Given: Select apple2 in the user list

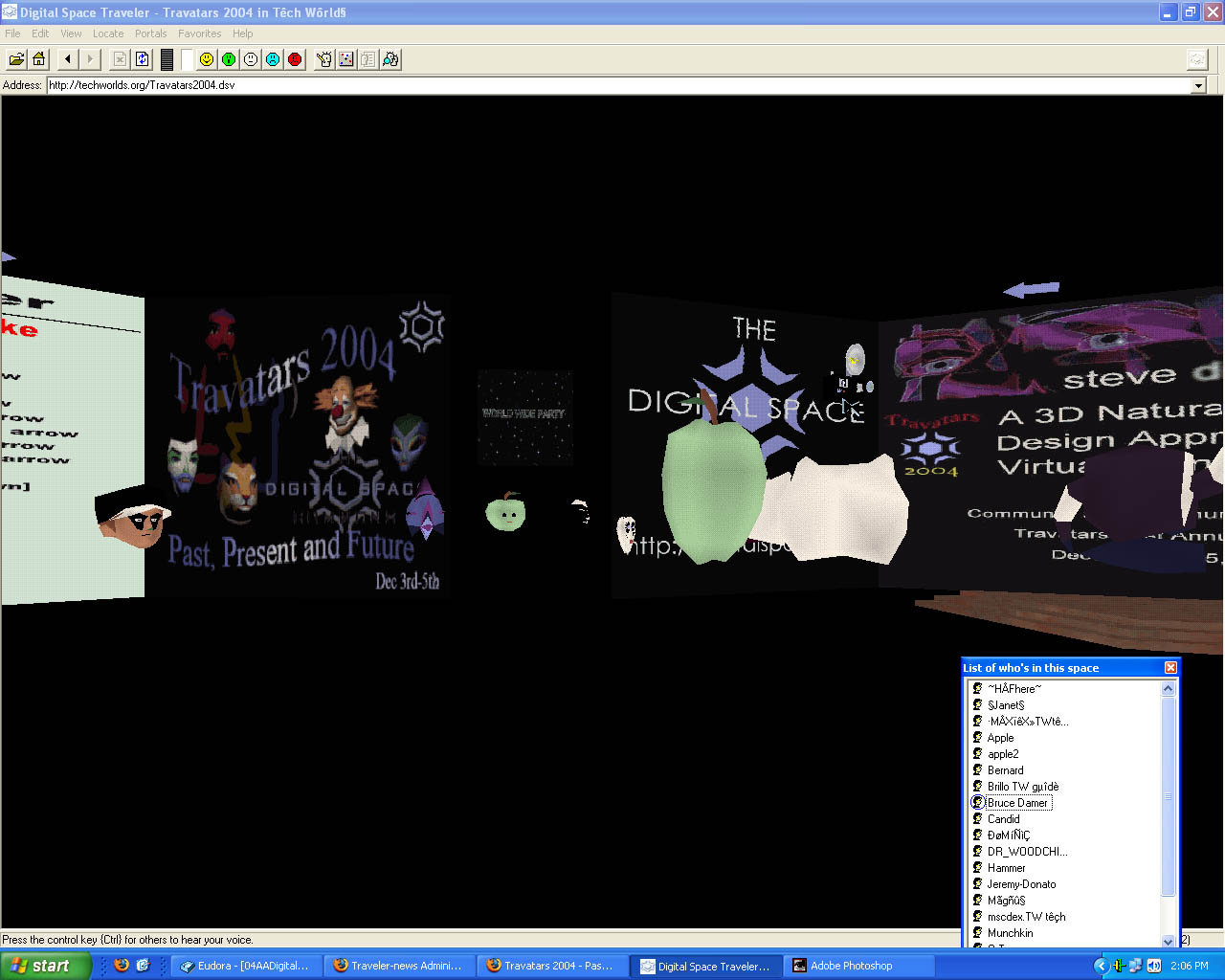Looking at the screenshot, I should 1003,754.
